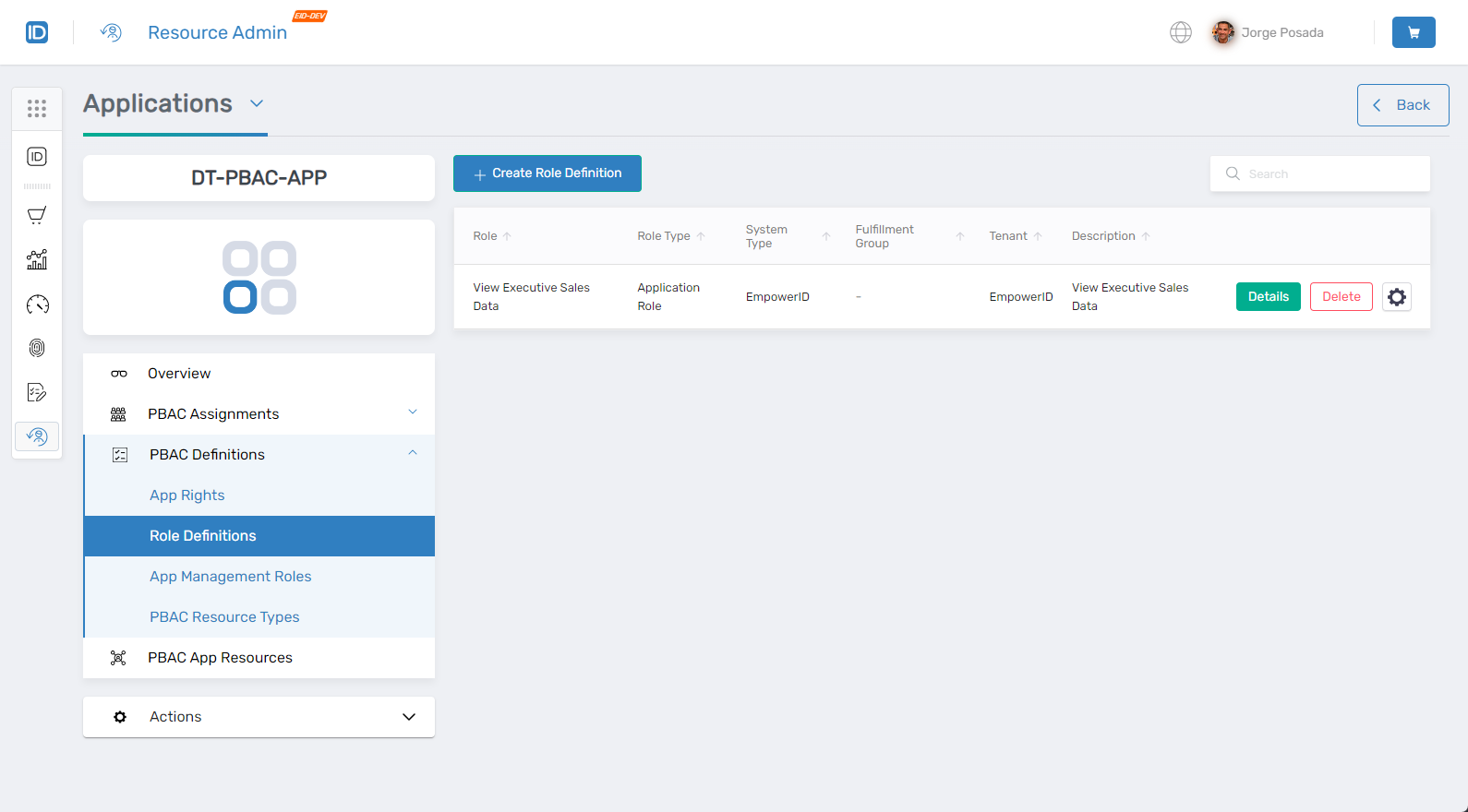Click Create Role Definition button

(x=547, y=173)
